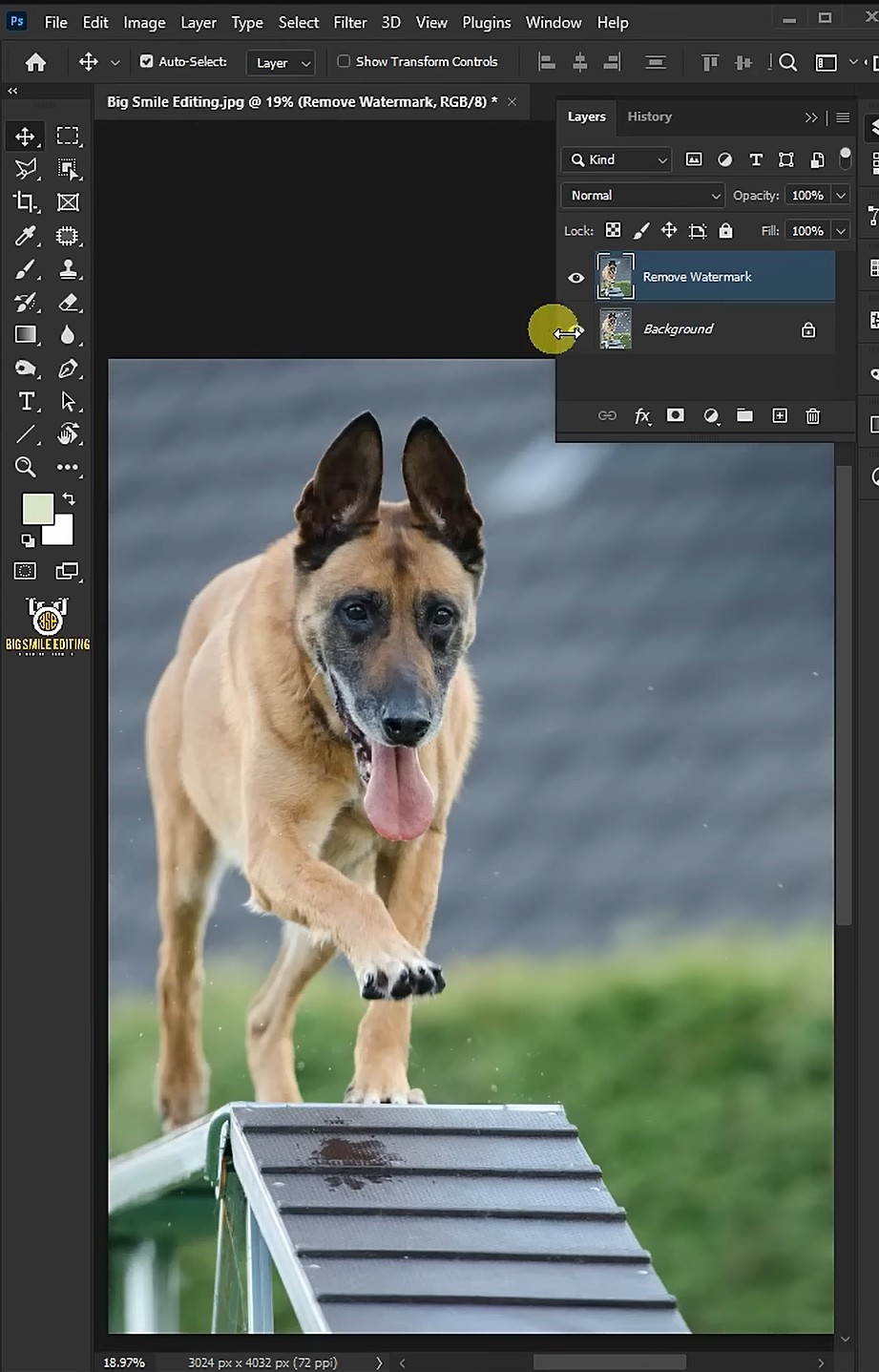Select the Rectangular Marquee tool
Image resolution: width=879 pixels, height=1372 pixels.
[x=68, y=136]
